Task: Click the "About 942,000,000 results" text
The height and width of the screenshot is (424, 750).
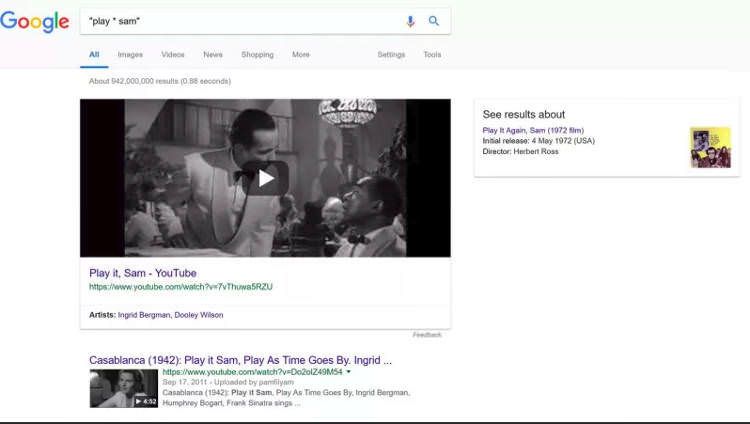Action: 160,81
